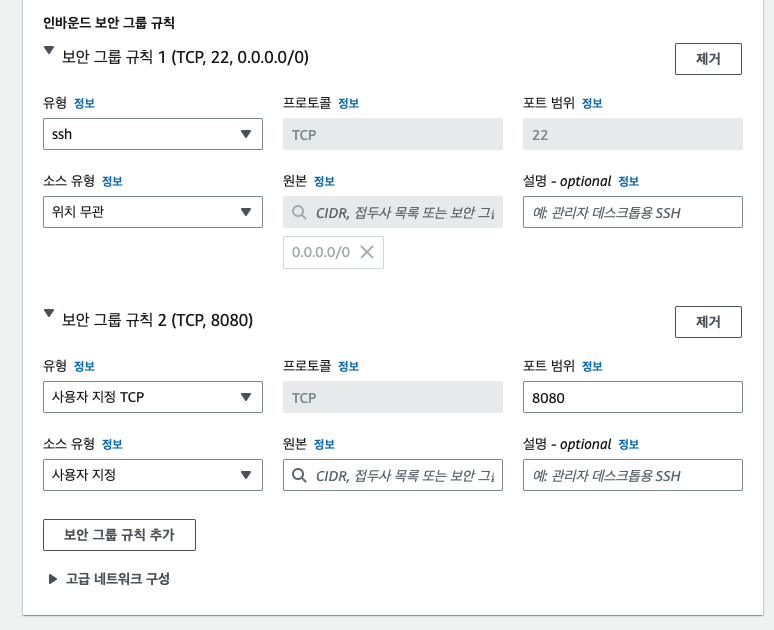Screen dimensions: 774x630
Task: Add a rule with 보안 그룹 규칙 추가
Action: tap(119, 535)
